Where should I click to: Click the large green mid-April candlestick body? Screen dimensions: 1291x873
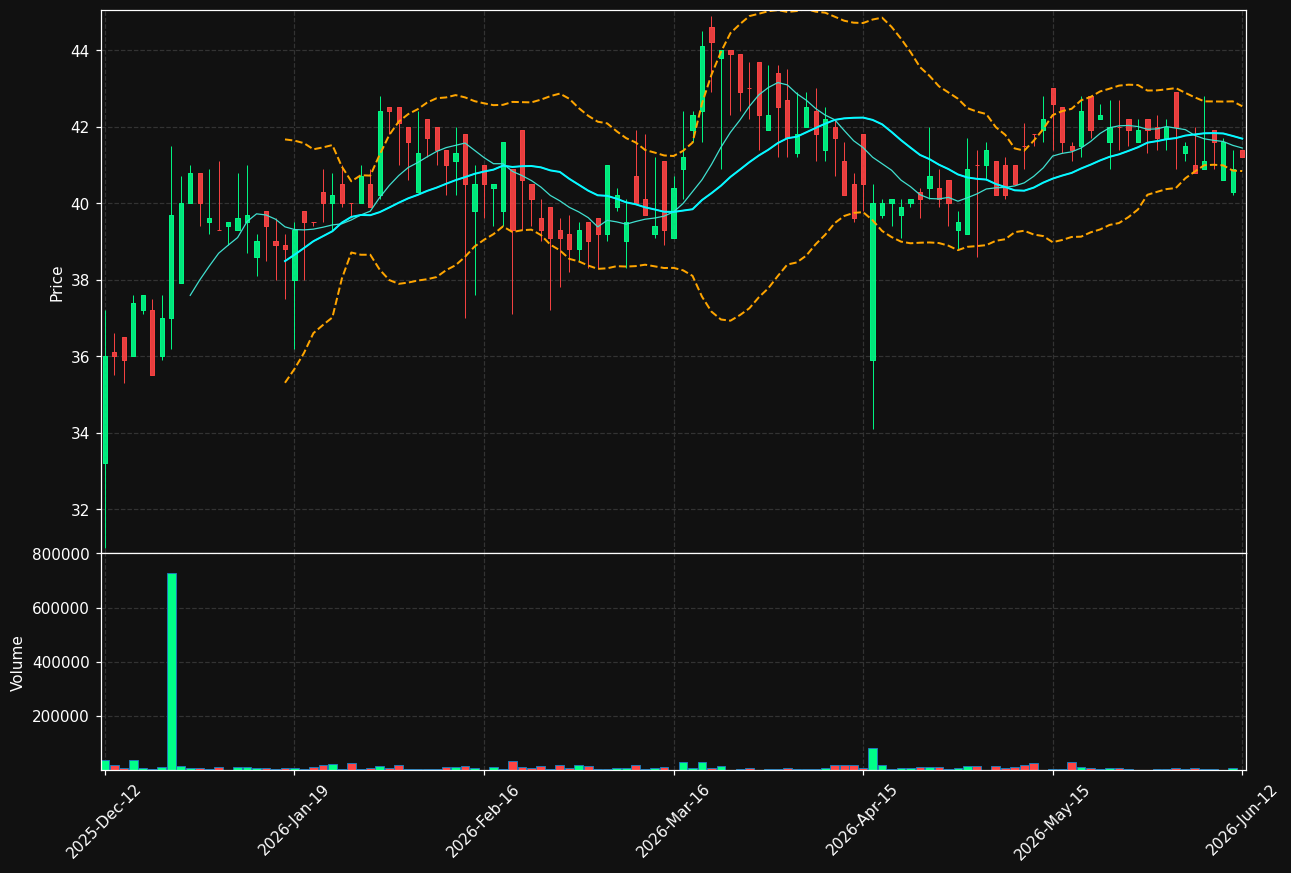[873, 282]
